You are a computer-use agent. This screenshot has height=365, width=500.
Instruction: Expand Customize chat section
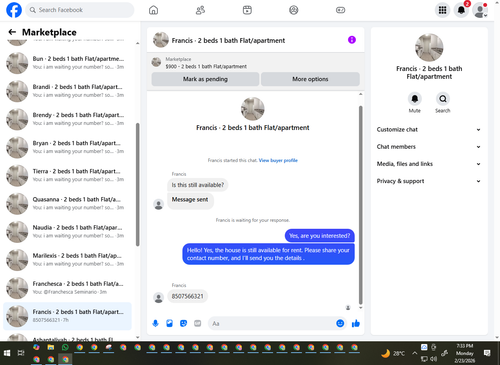coord(429,129)
